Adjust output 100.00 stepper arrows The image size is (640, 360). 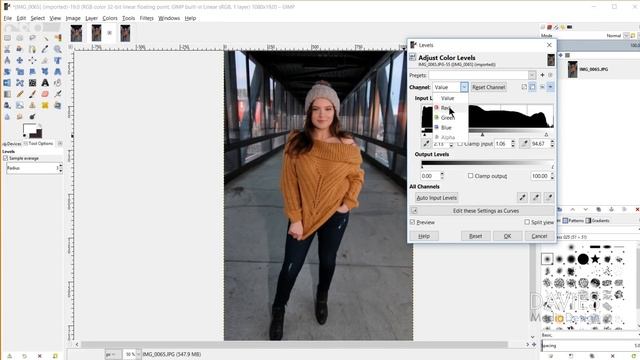tap(552, 176)
